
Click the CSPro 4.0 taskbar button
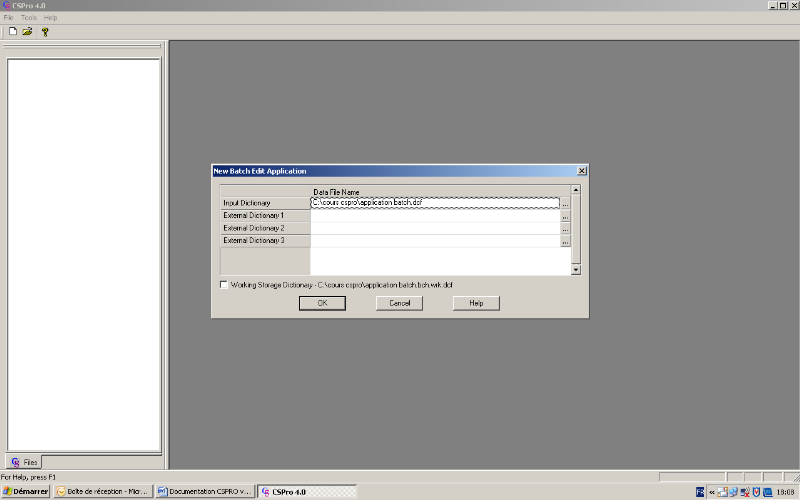click(307, 491)
